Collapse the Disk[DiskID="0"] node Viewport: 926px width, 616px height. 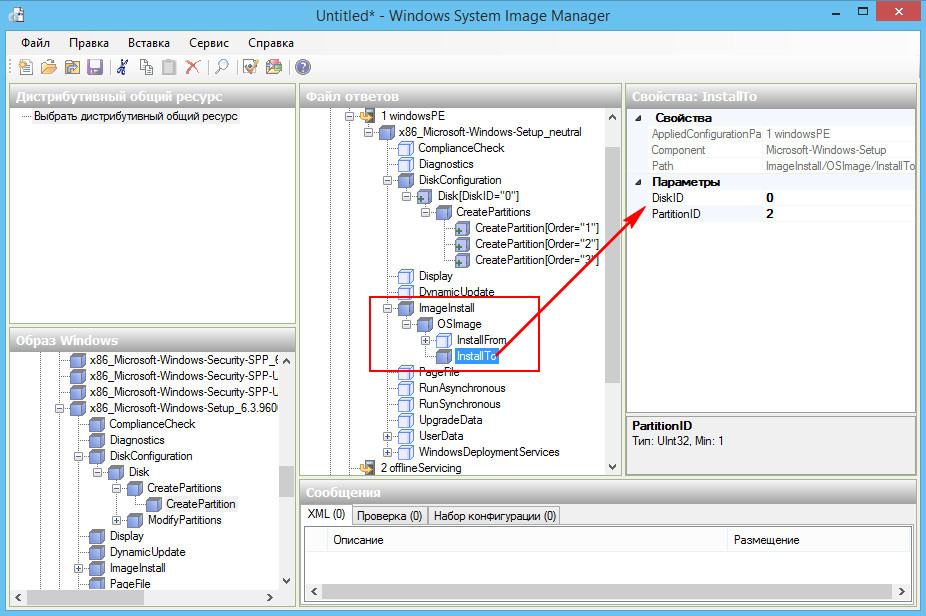tap(406, 196)
